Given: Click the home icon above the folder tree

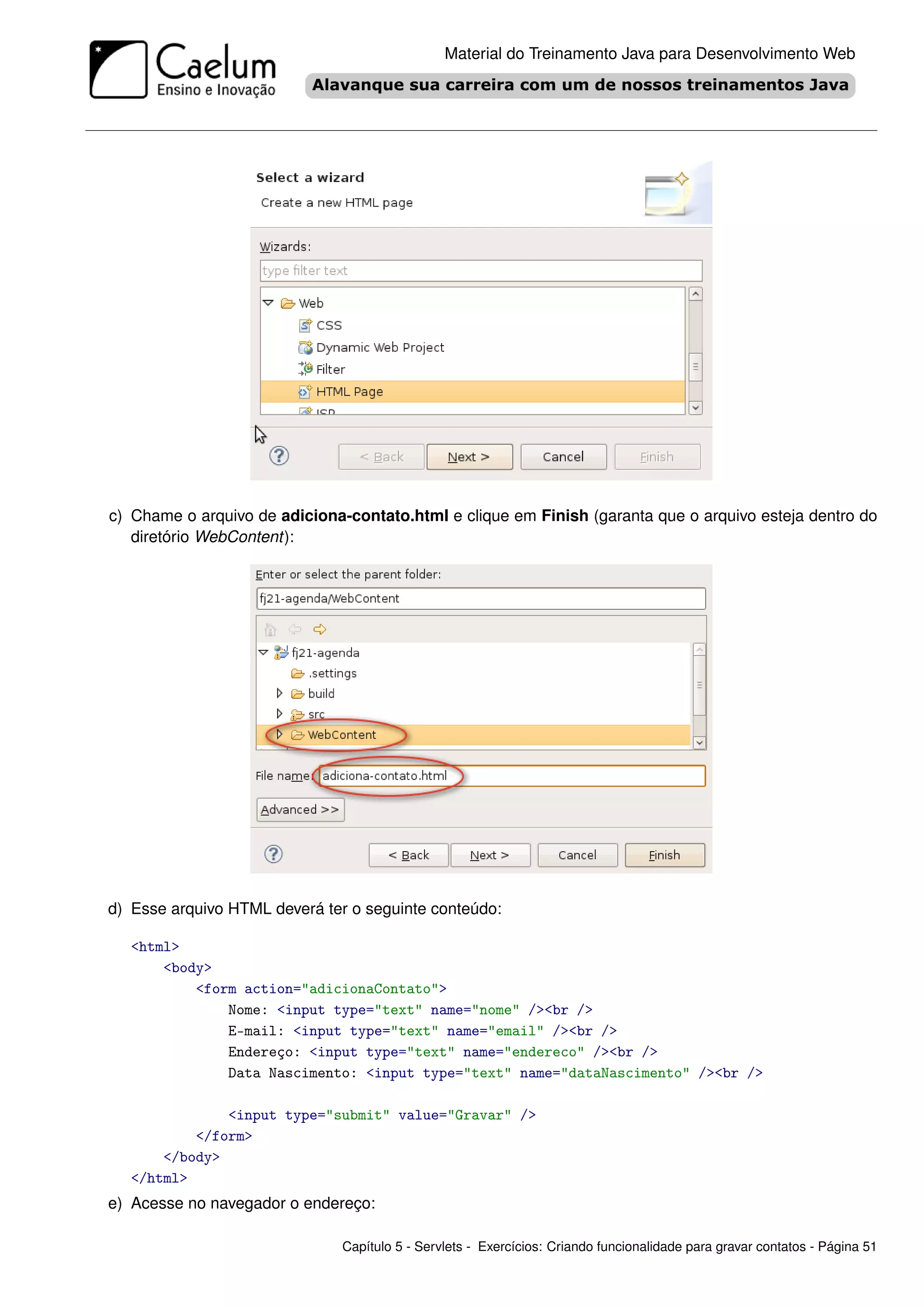Looking at the screenshot, I should tap(270, 629).
